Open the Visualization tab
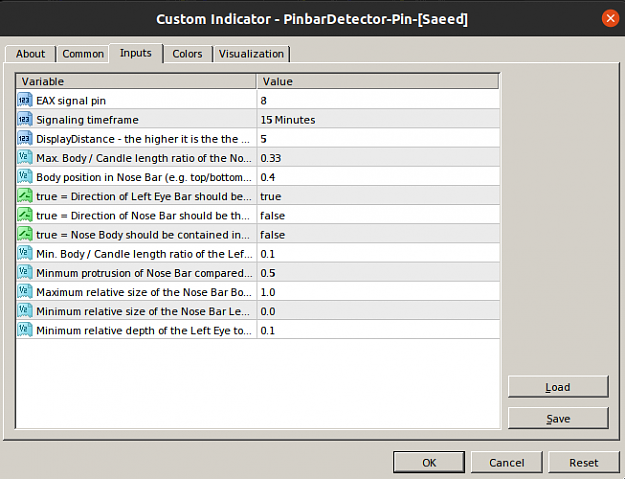This screenshot has width=625, height=479. 251,54
